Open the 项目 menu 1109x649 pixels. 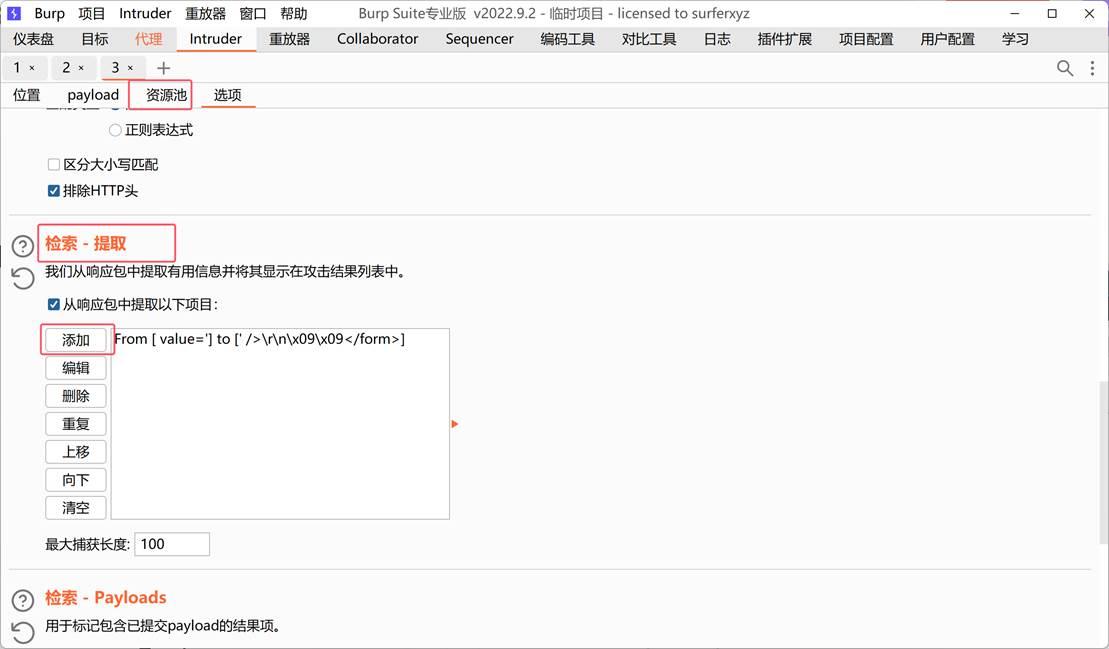coord(92,13)
